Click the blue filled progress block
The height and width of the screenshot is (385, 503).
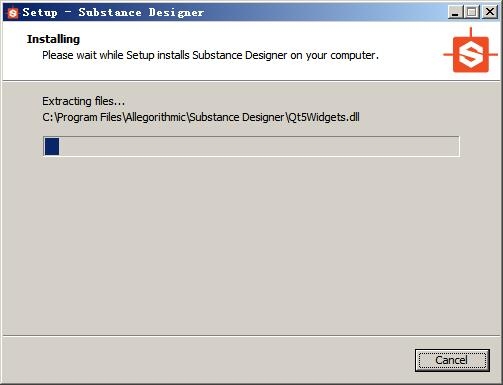tap(52, 146)
